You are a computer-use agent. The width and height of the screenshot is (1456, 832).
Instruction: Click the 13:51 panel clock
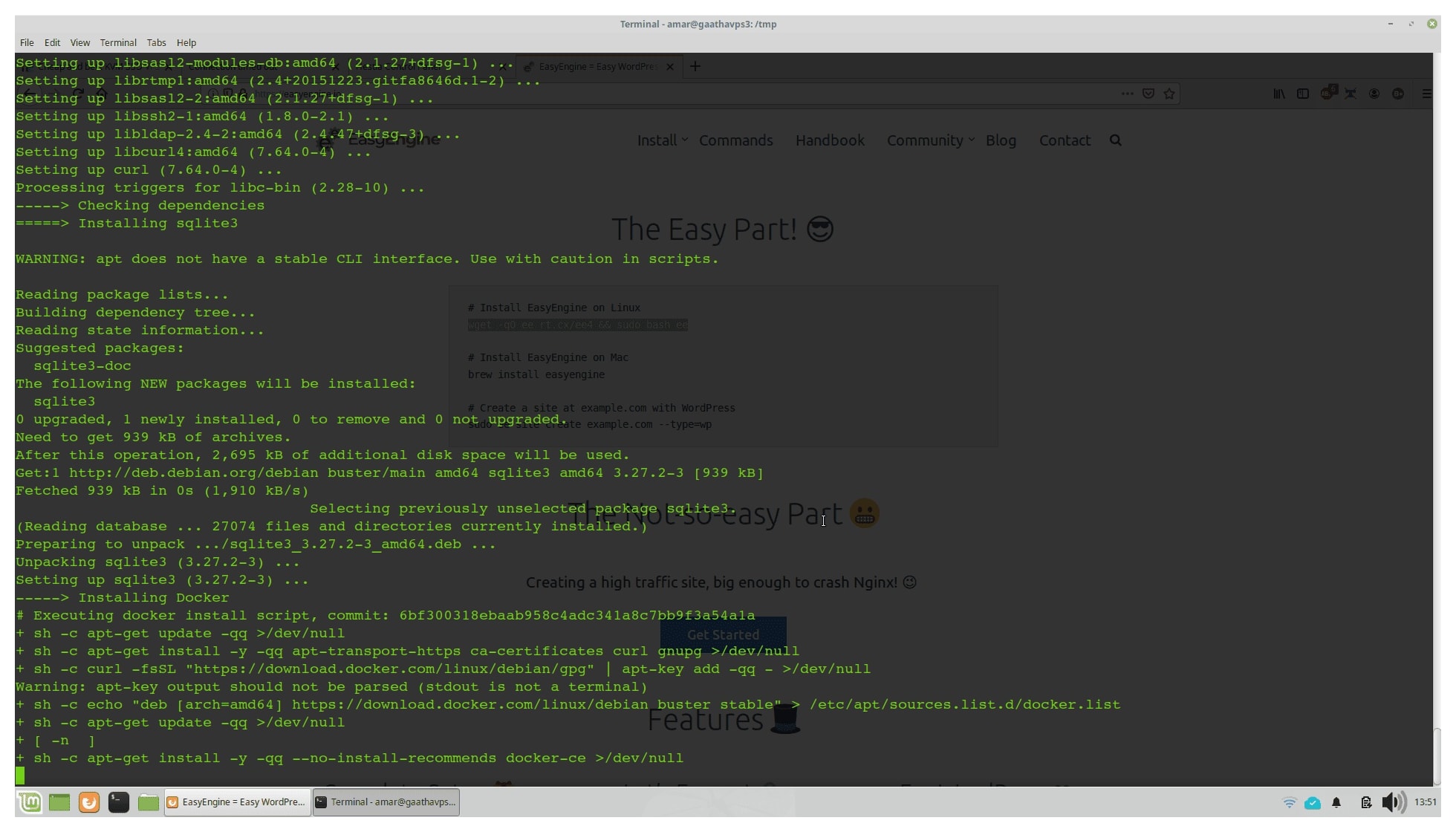tap(1425, 802)
